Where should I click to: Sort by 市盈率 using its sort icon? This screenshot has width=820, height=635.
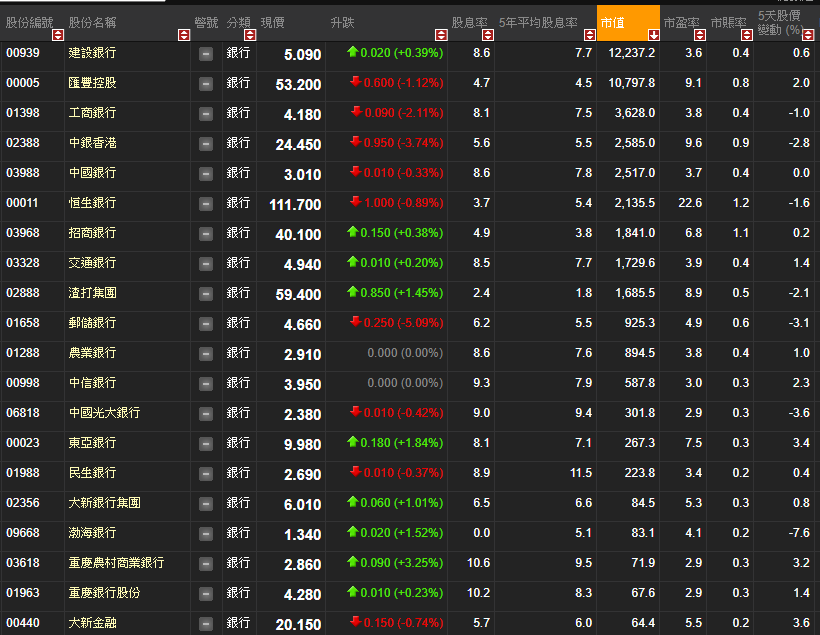coord(700,35)
